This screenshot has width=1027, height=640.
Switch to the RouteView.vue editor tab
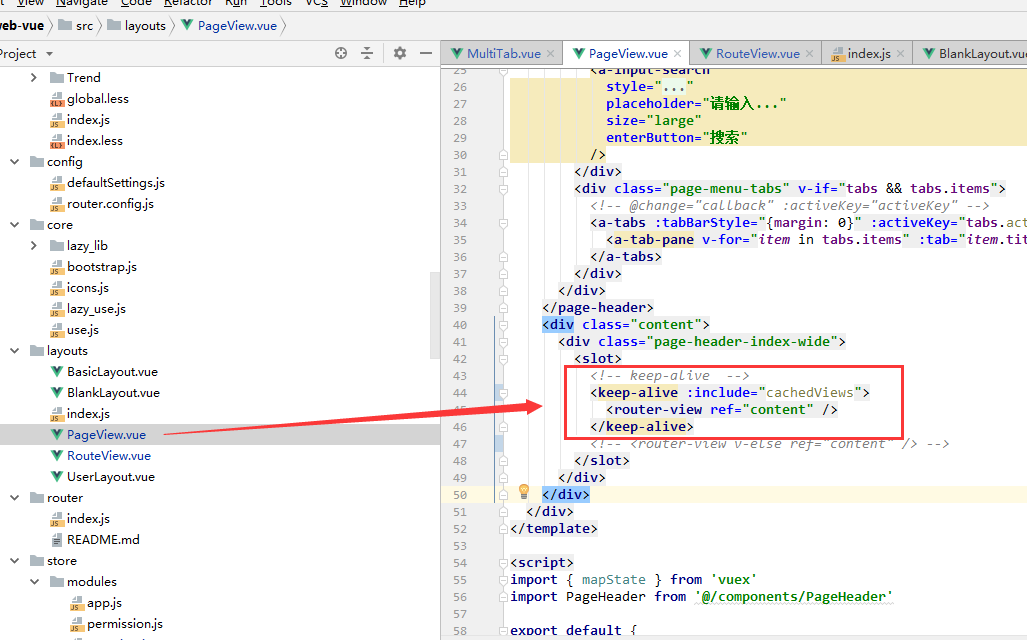(755, 52)
